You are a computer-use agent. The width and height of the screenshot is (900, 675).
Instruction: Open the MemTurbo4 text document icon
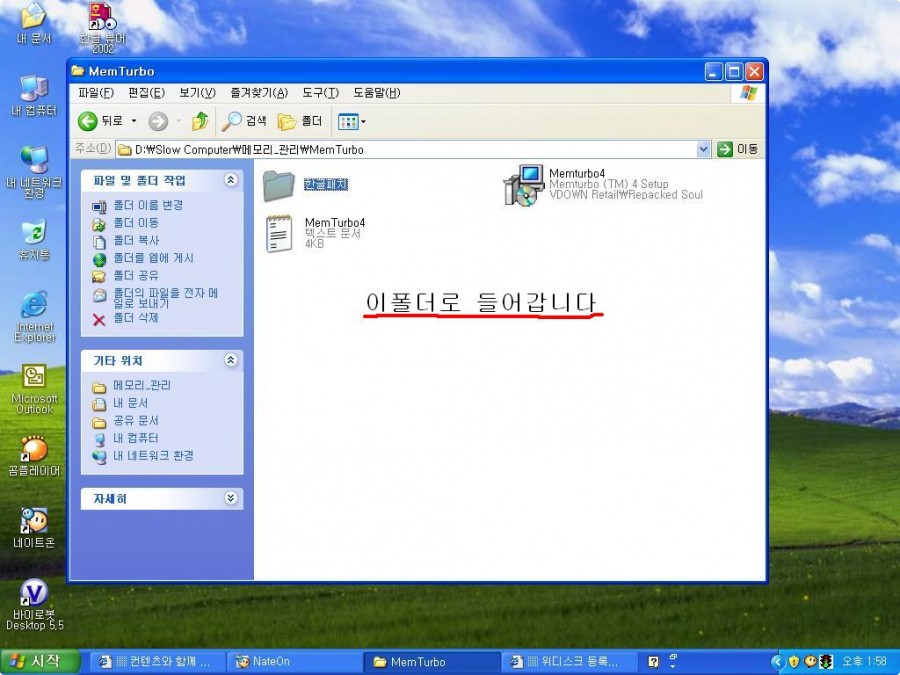(x=279, y=233)
